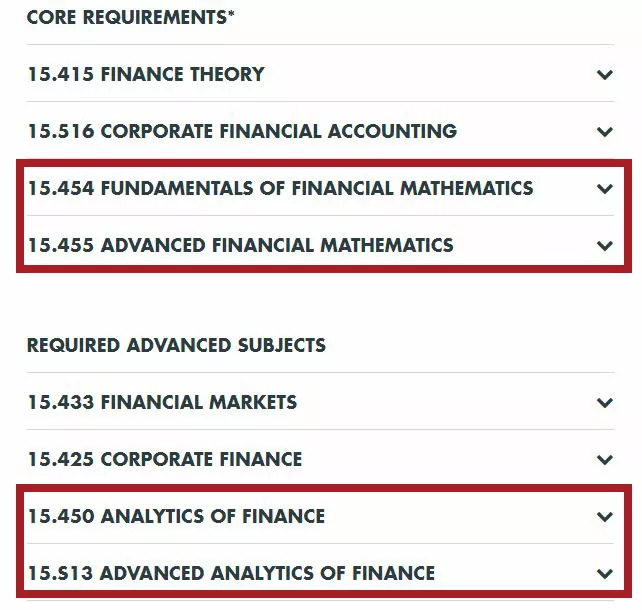The image size is (642, 610).
Task: Open the 15.415 Finance Theory title
Action: 146,74
